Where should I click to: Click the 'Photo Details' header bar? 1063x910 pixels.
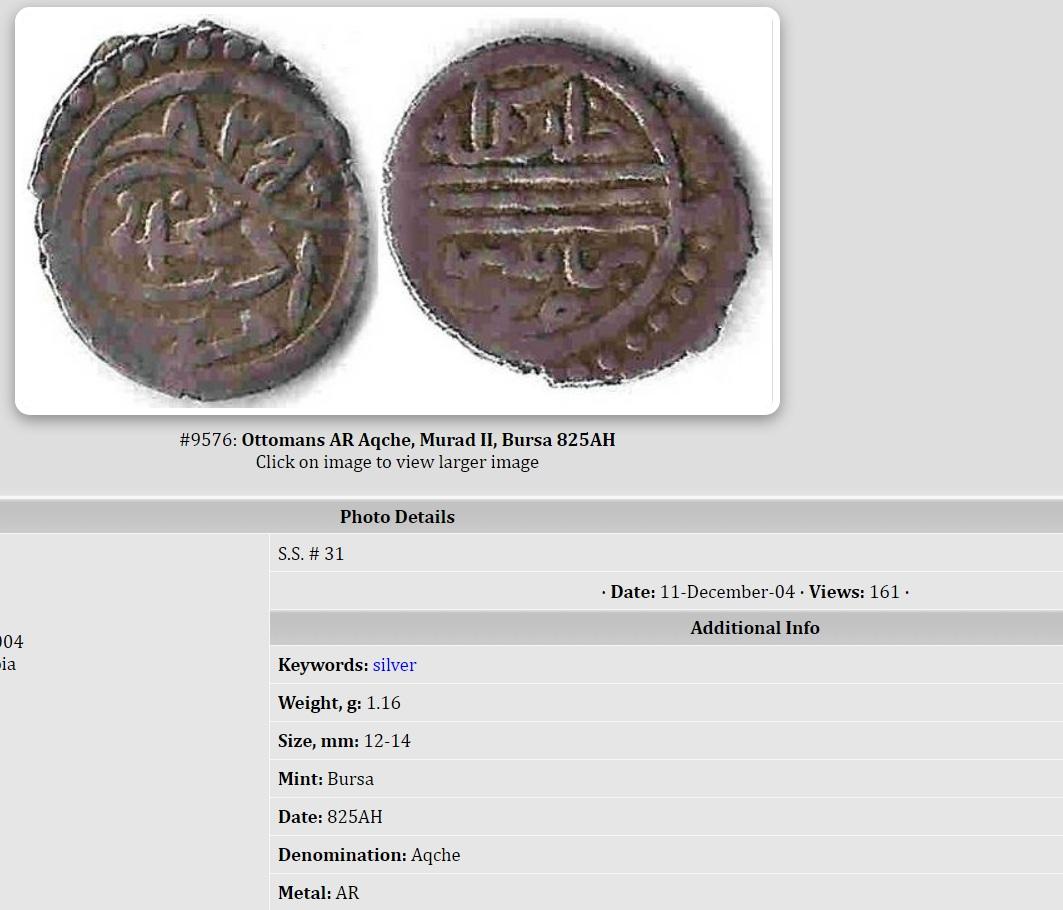coord(532,517)
